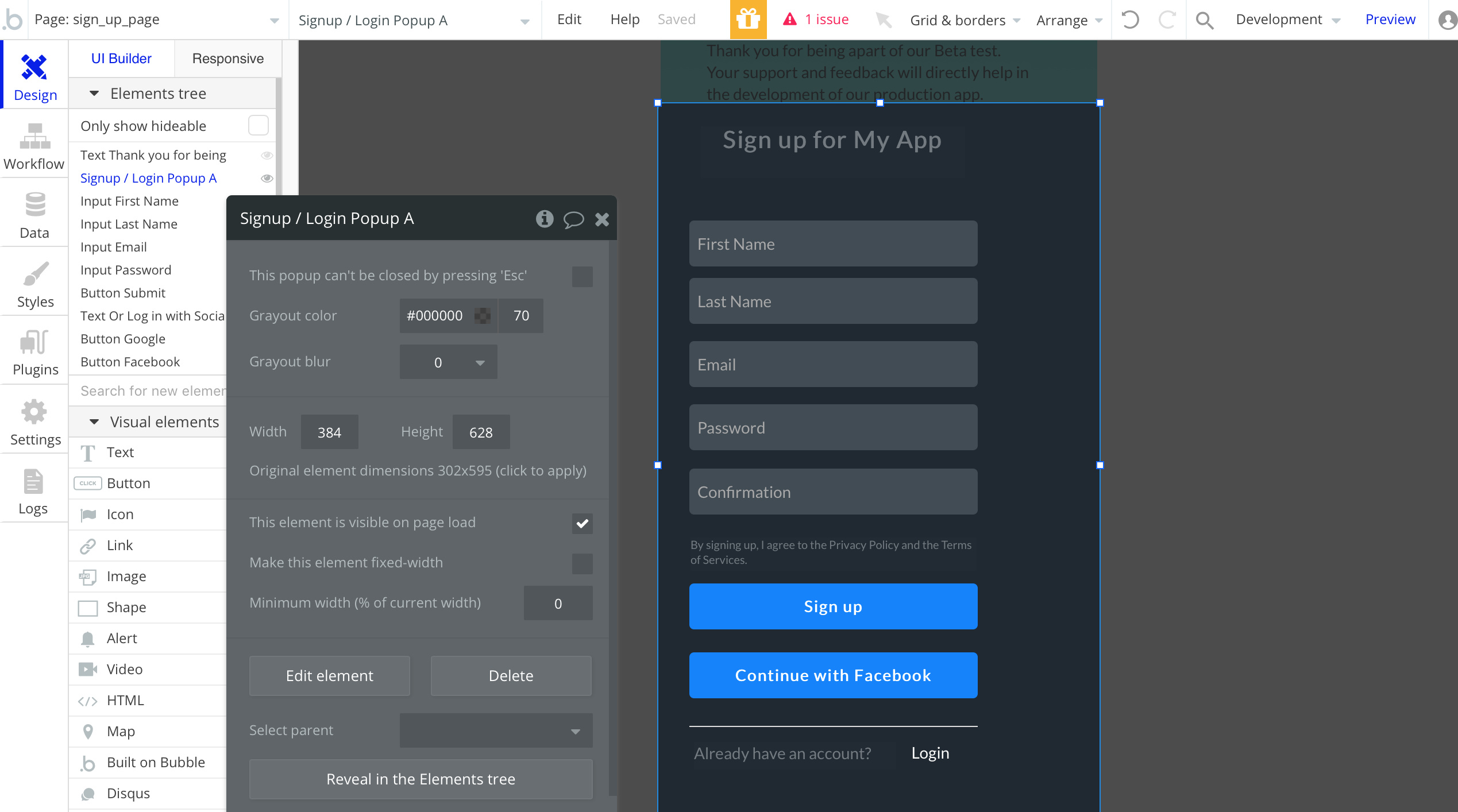The image size is (1458, 812).
Task: Click Reveal in the Elements tree button
Action: pyautogui.click(x=421, y=779)
